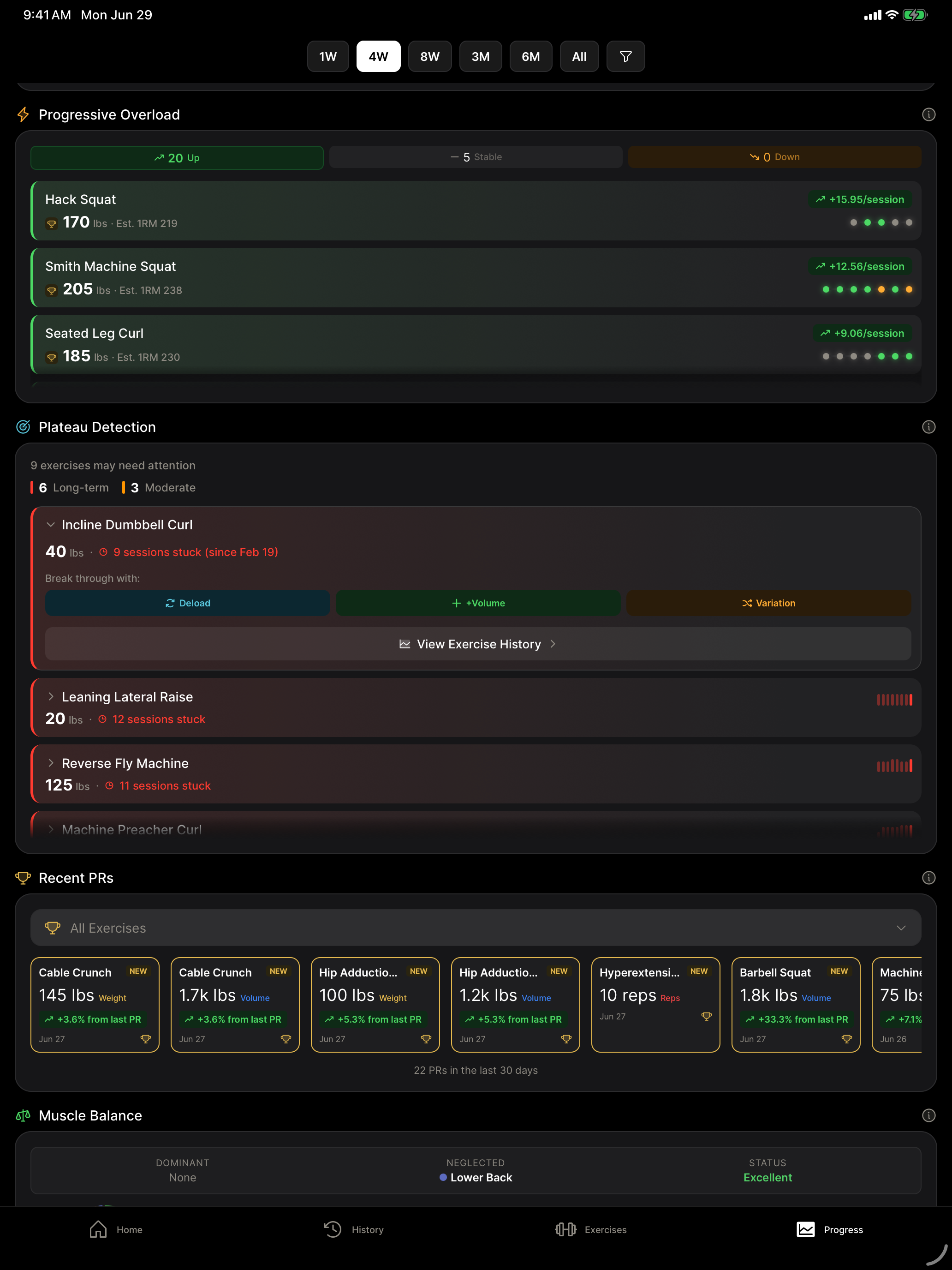Tap trophy on Barbell Squat PR card
This screenshot has width=952, height=1270.
click(x=846, y=1039)
